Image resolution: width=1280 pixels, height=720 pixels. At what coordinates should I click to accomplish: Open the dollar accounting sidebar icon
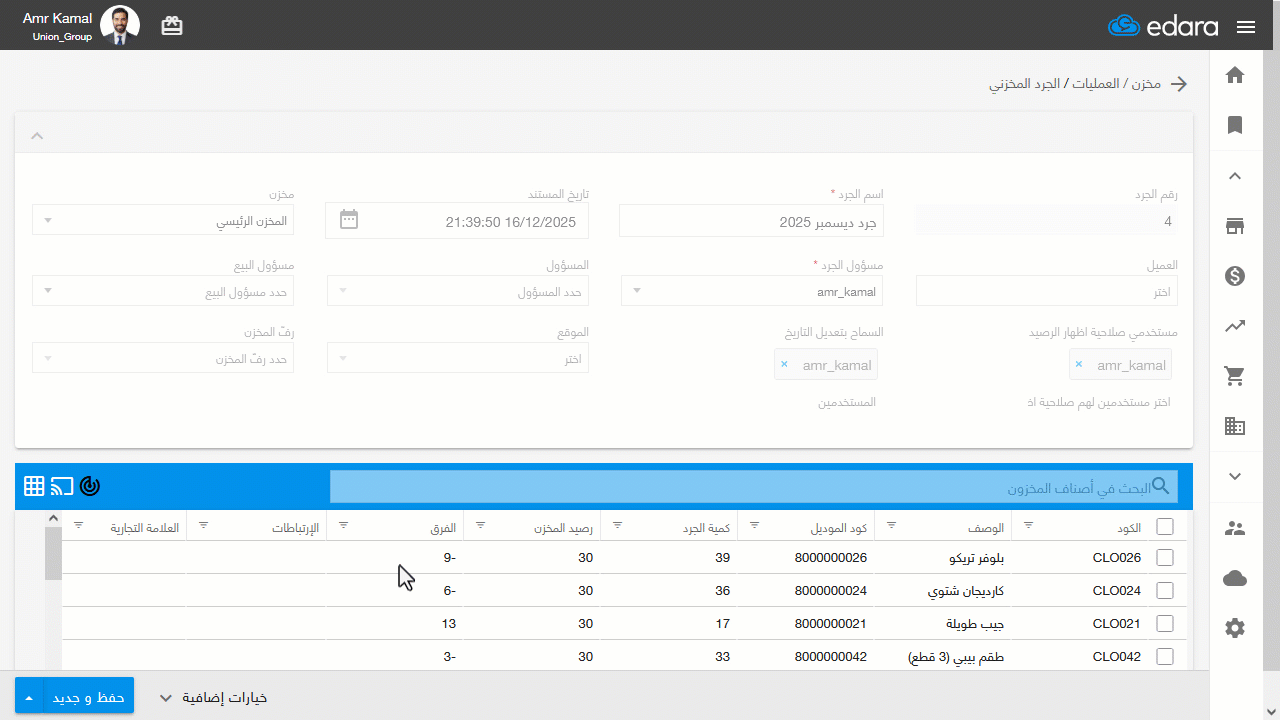point(1235,276)
